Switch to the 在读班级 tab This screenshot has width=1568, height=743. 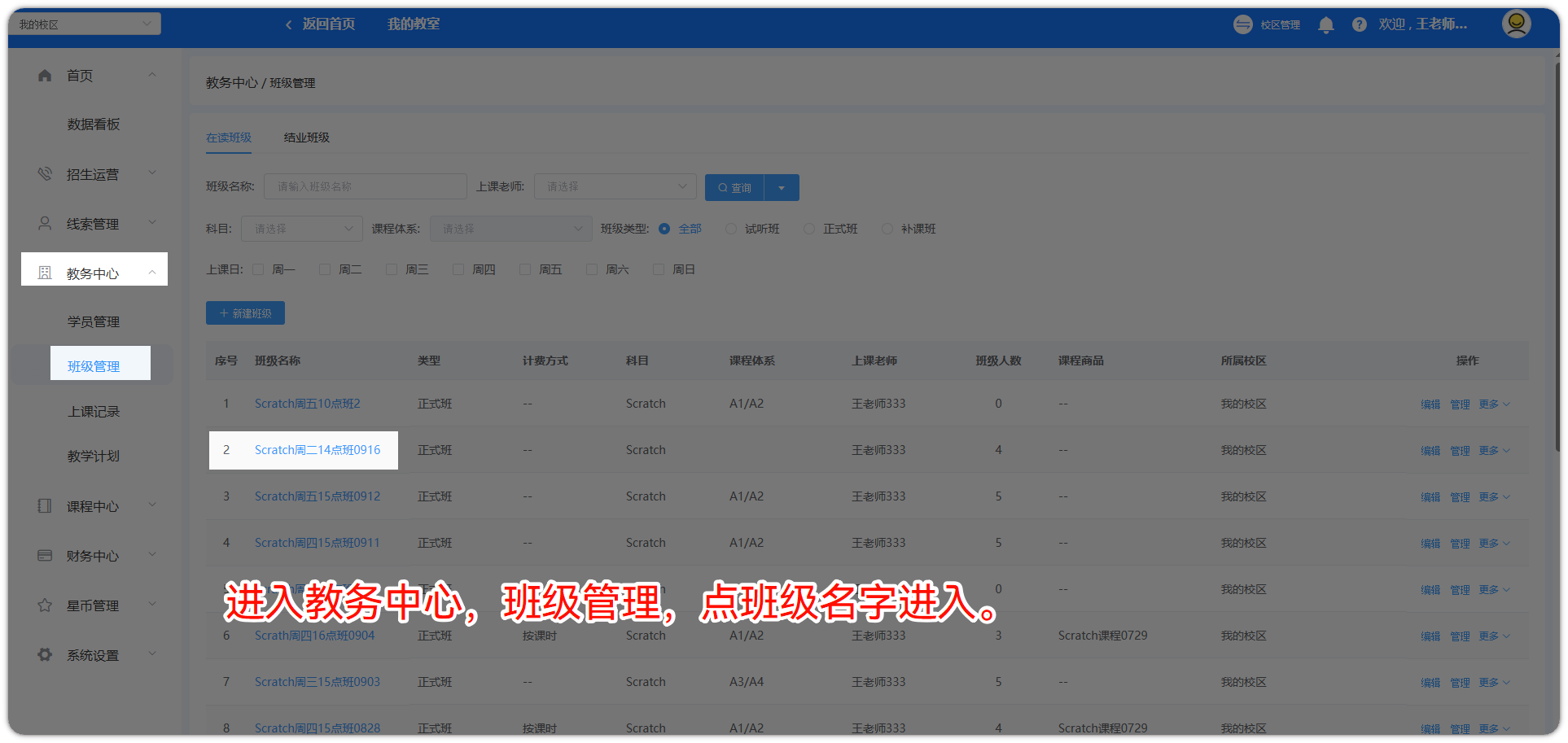pos(229,138)
